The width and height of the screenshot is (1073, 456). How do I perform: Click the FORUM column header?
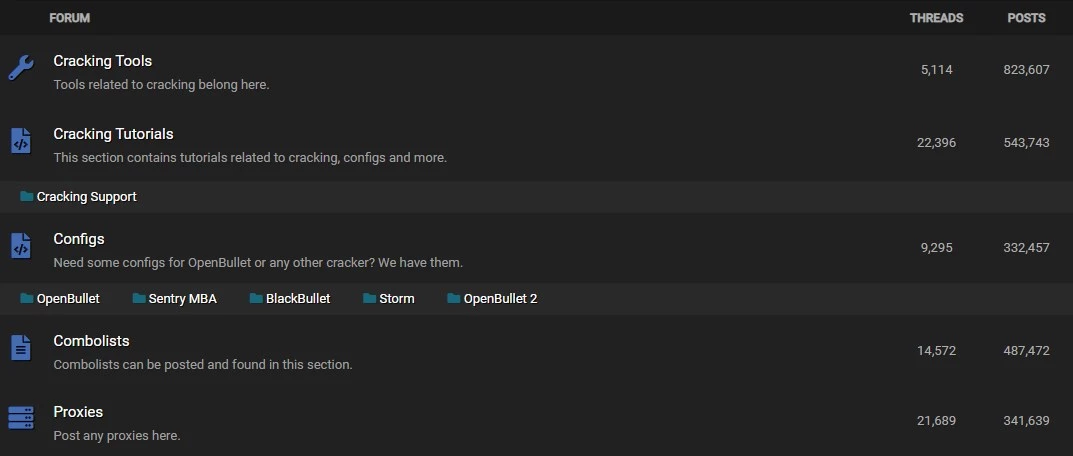coord(69,18)
